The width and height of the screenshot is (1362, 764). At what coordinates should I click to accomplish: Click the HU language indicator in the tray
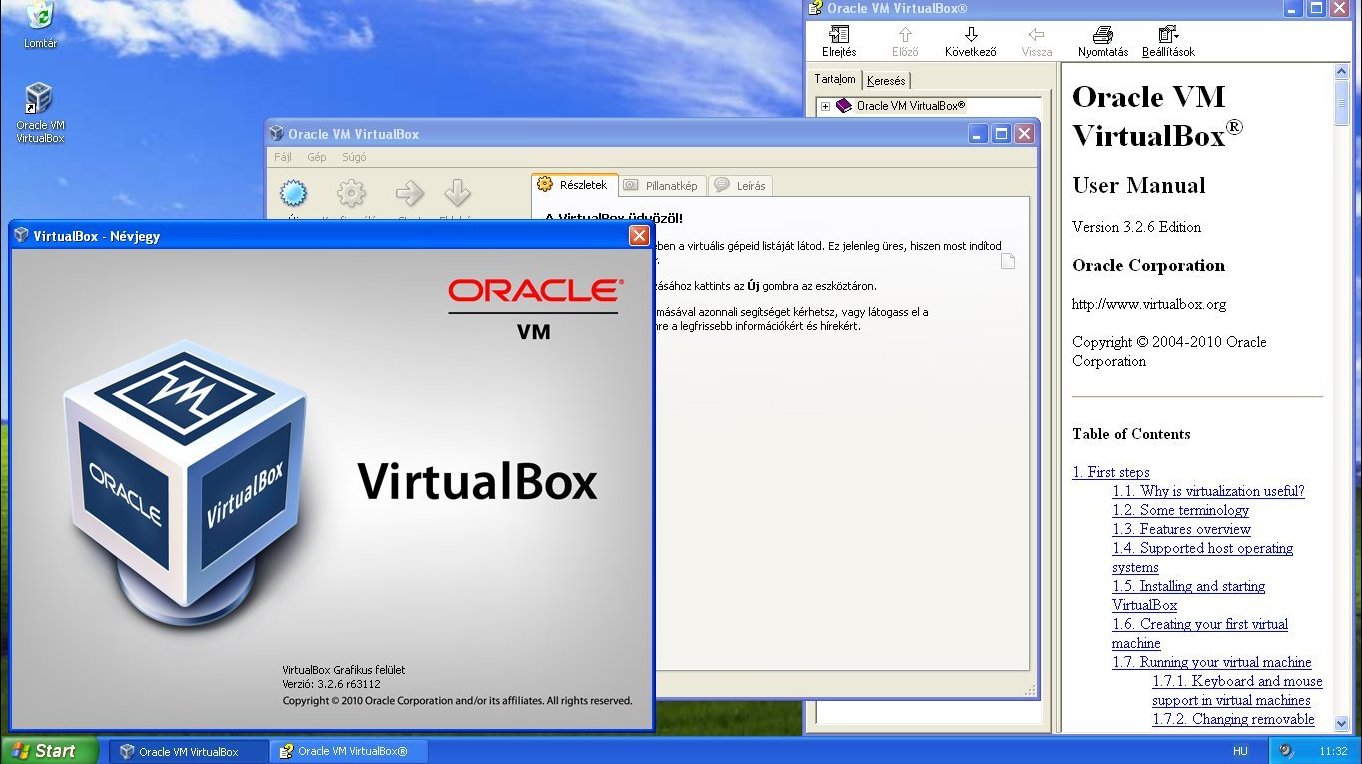coord(1241,750)
